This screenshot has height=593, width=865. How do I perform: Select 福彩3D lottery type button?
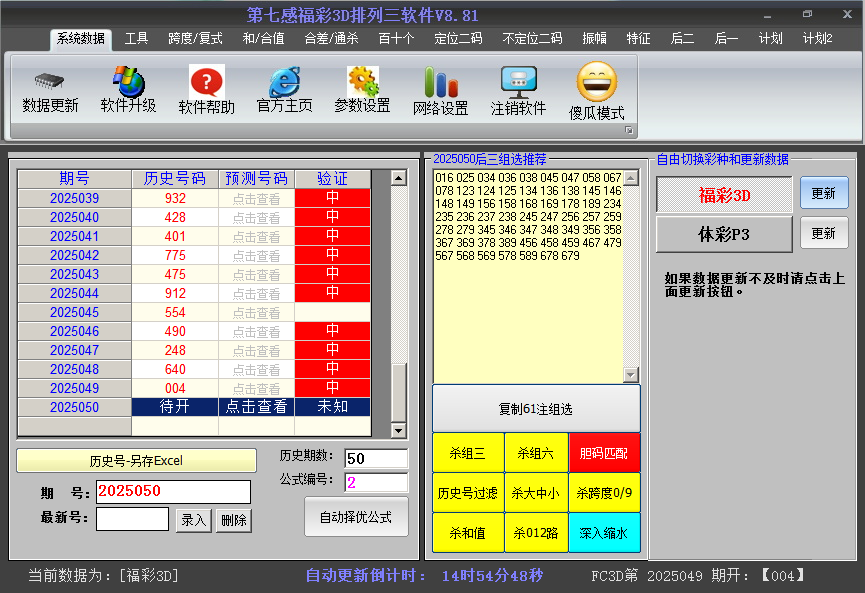tap(724, 195)
